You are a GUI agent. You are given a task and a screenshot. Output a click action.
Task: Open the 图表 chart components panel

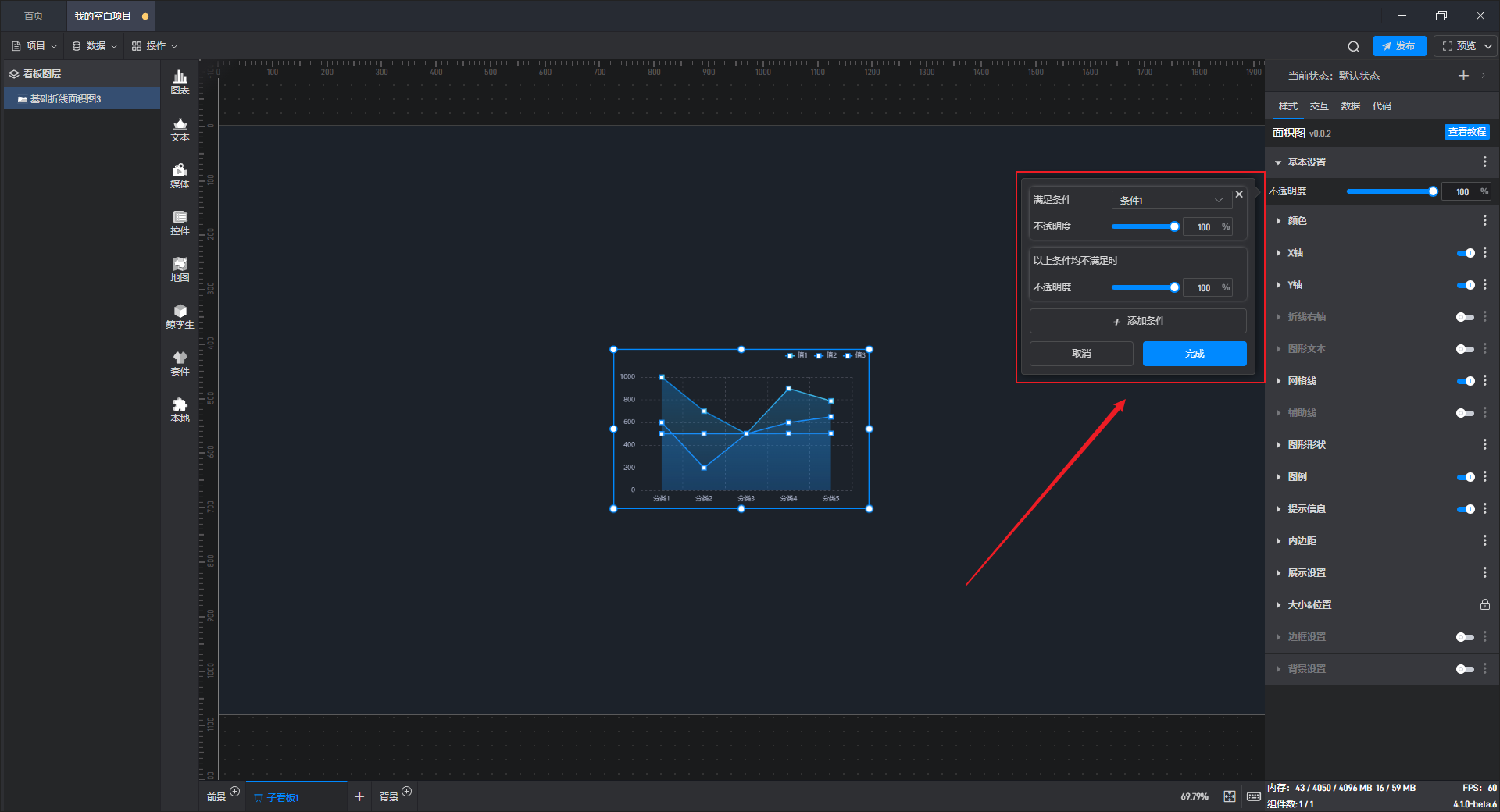[180, 82]
